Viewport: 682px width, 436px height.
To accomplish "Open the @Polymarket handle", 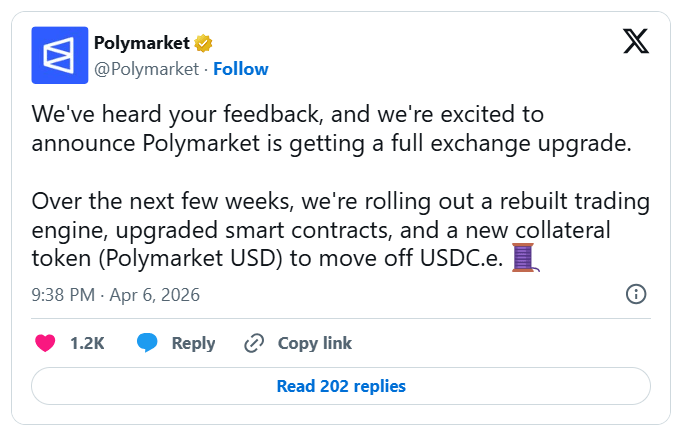I will 146,69.
